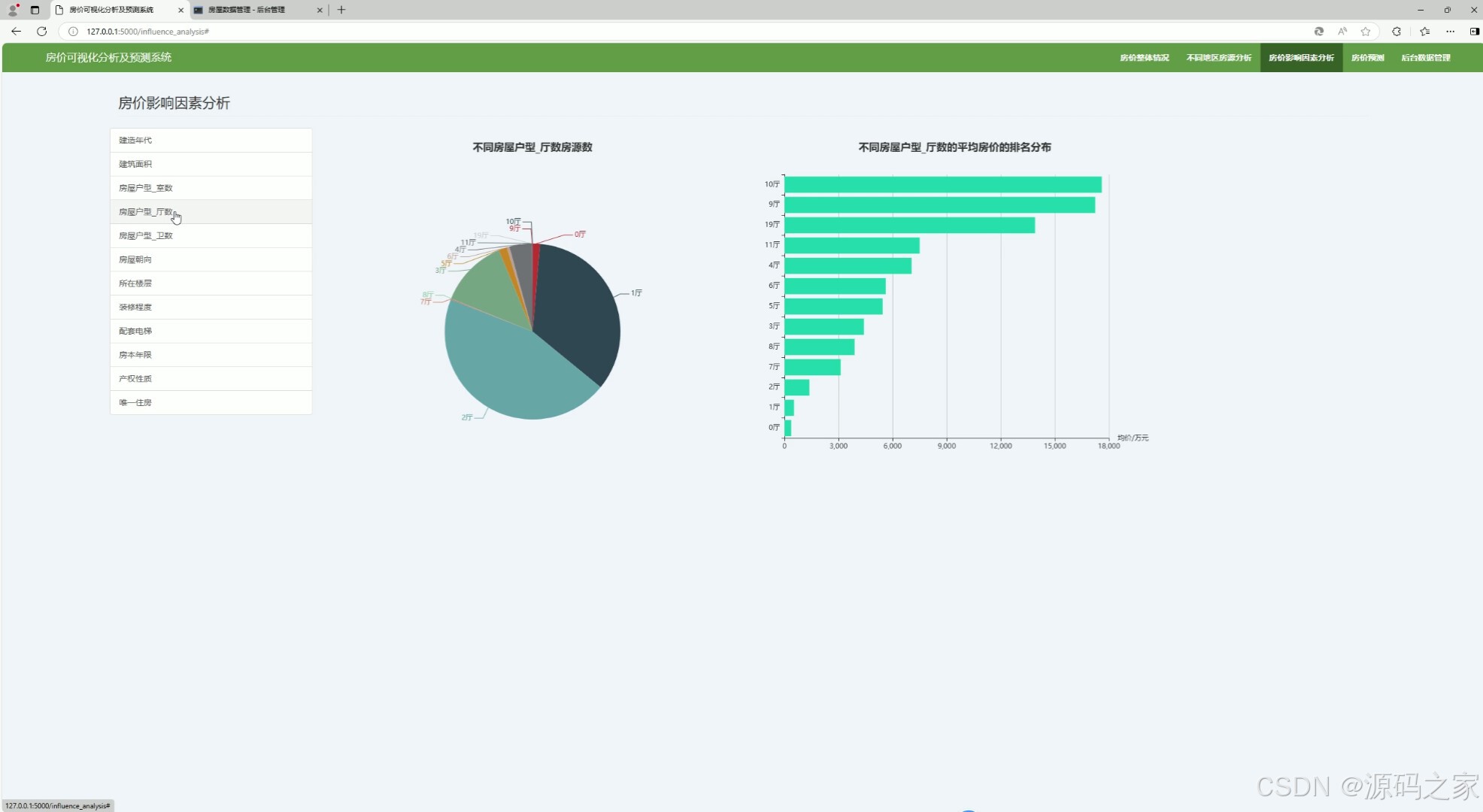The height and width of the screenshot is (812, 1483).
Task: Open browser settings three-dot menu
Action: coord(1450,32)
